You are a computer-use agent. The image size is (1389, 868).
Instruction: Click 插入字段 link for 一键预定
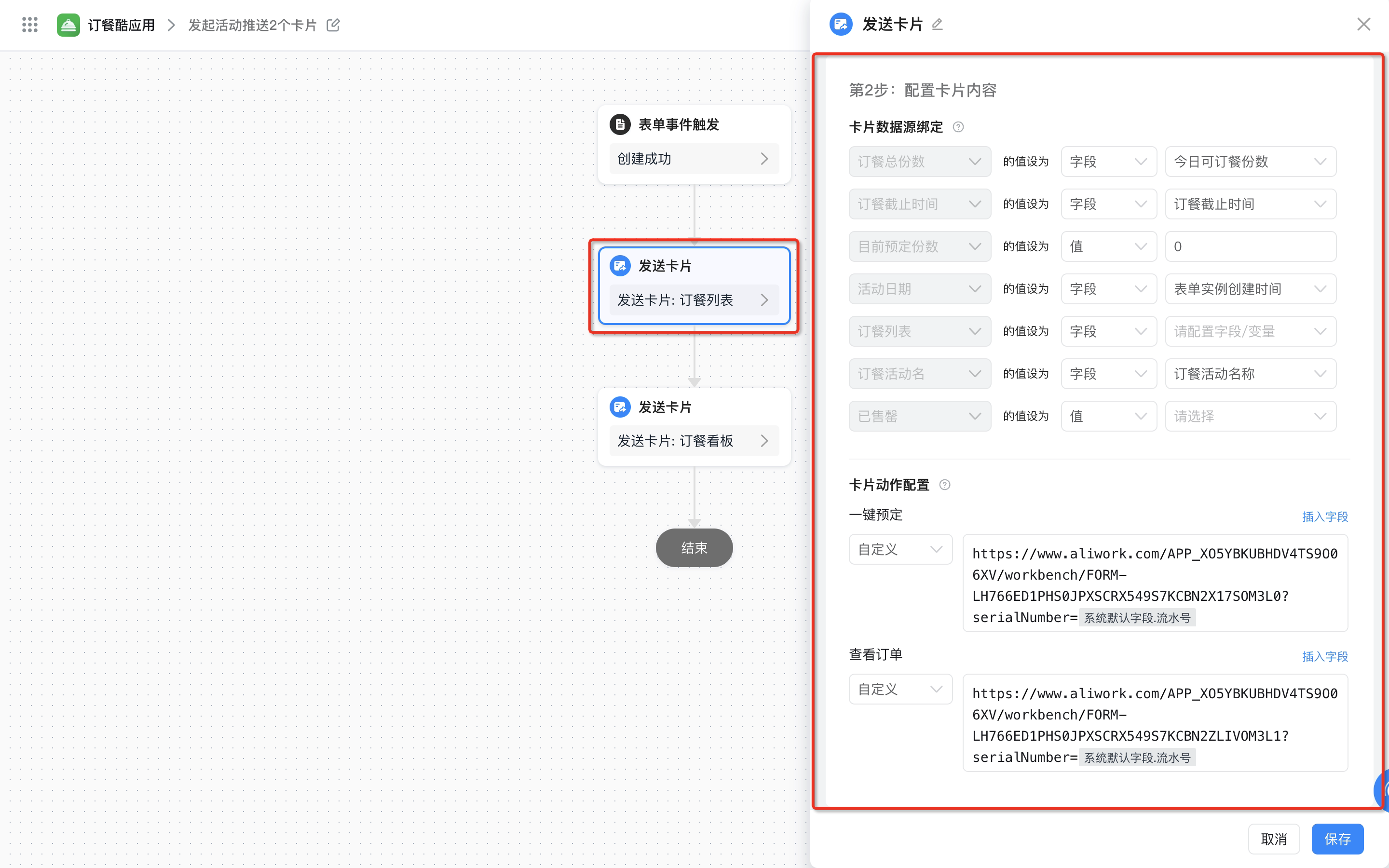click(x=1325, y=516)
